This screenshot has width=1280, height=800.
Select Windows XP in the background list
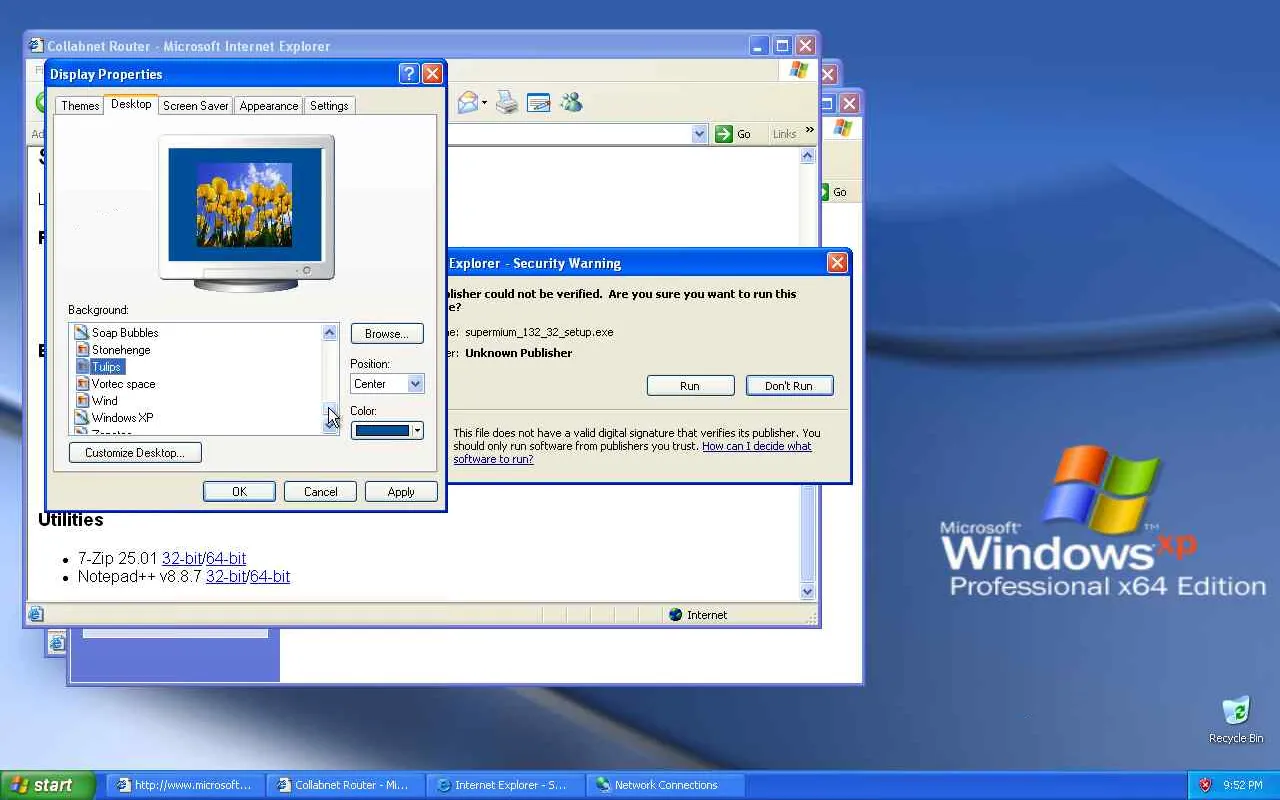pyautogui.click(x=122, y=418)
